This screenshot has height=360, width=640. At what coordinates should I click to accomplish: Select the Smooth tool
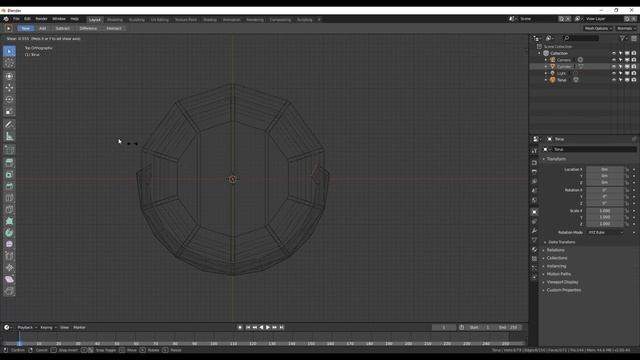coord(9,244)
